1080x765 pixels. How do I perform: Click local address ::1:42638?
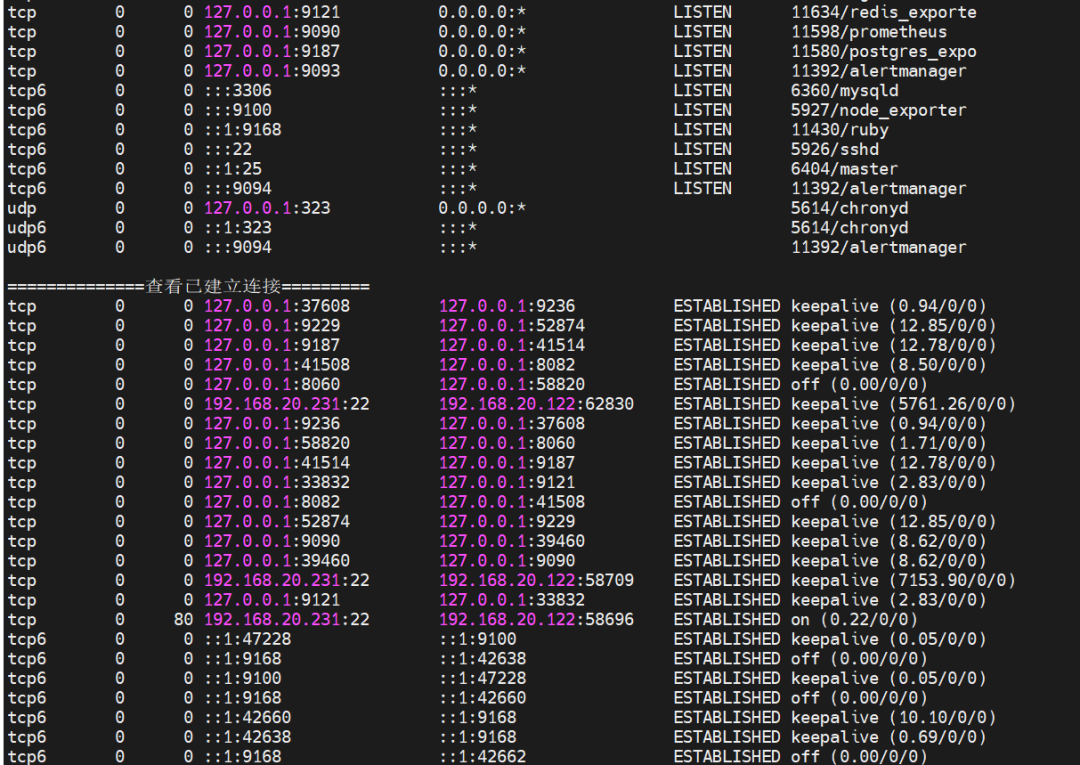(247, 737)
